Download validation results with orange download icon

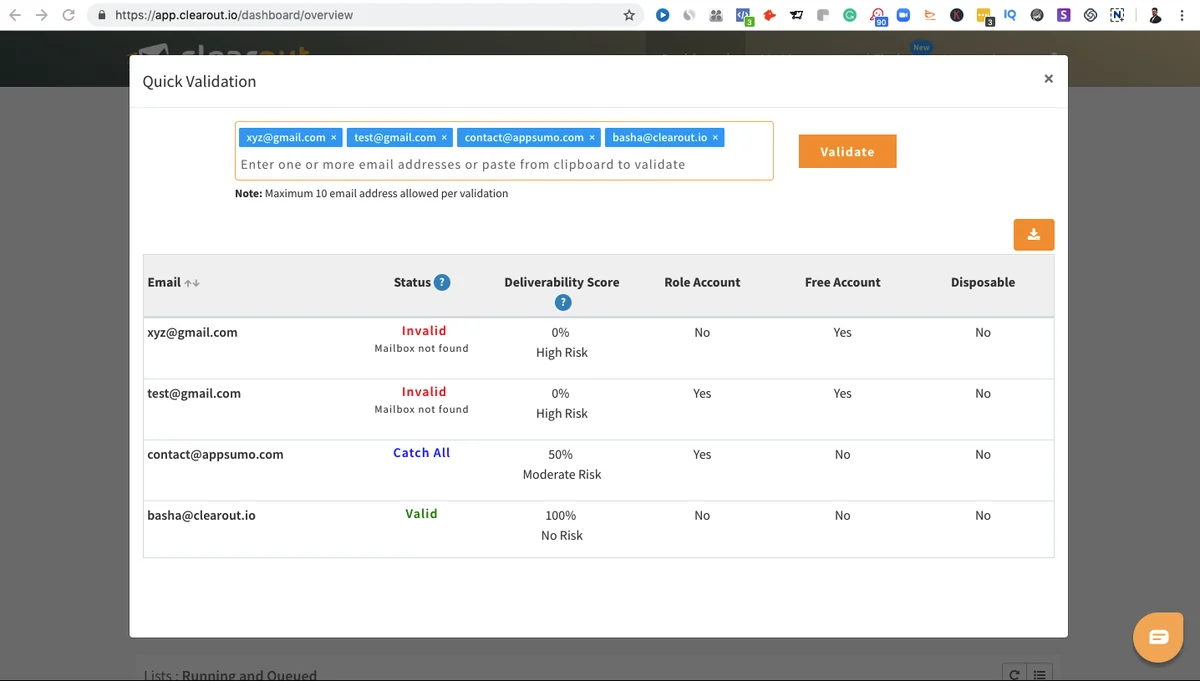1034,234
